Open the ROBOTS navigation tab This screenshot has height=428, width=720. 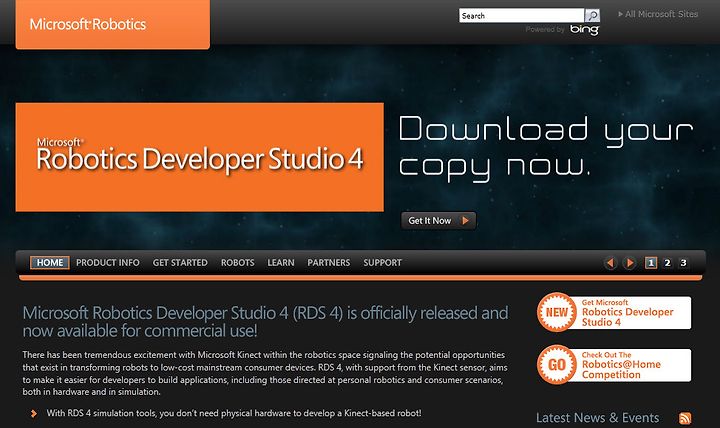(x=237, y=263)
